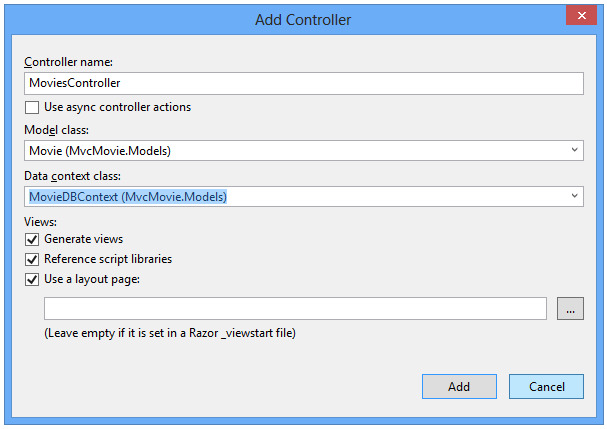This screenshot has height=429, width=607.
Task: Click the Views section label
Action: pyautogui.click(x=40, y=222)
